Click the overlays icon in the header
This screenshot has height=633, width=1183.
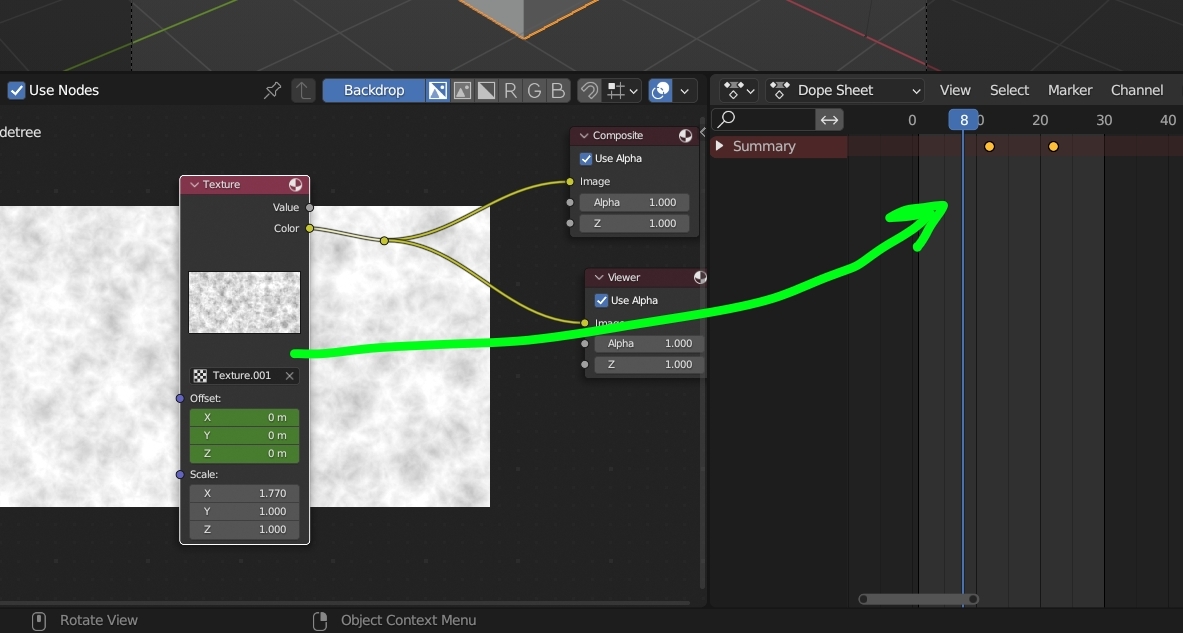660,90
